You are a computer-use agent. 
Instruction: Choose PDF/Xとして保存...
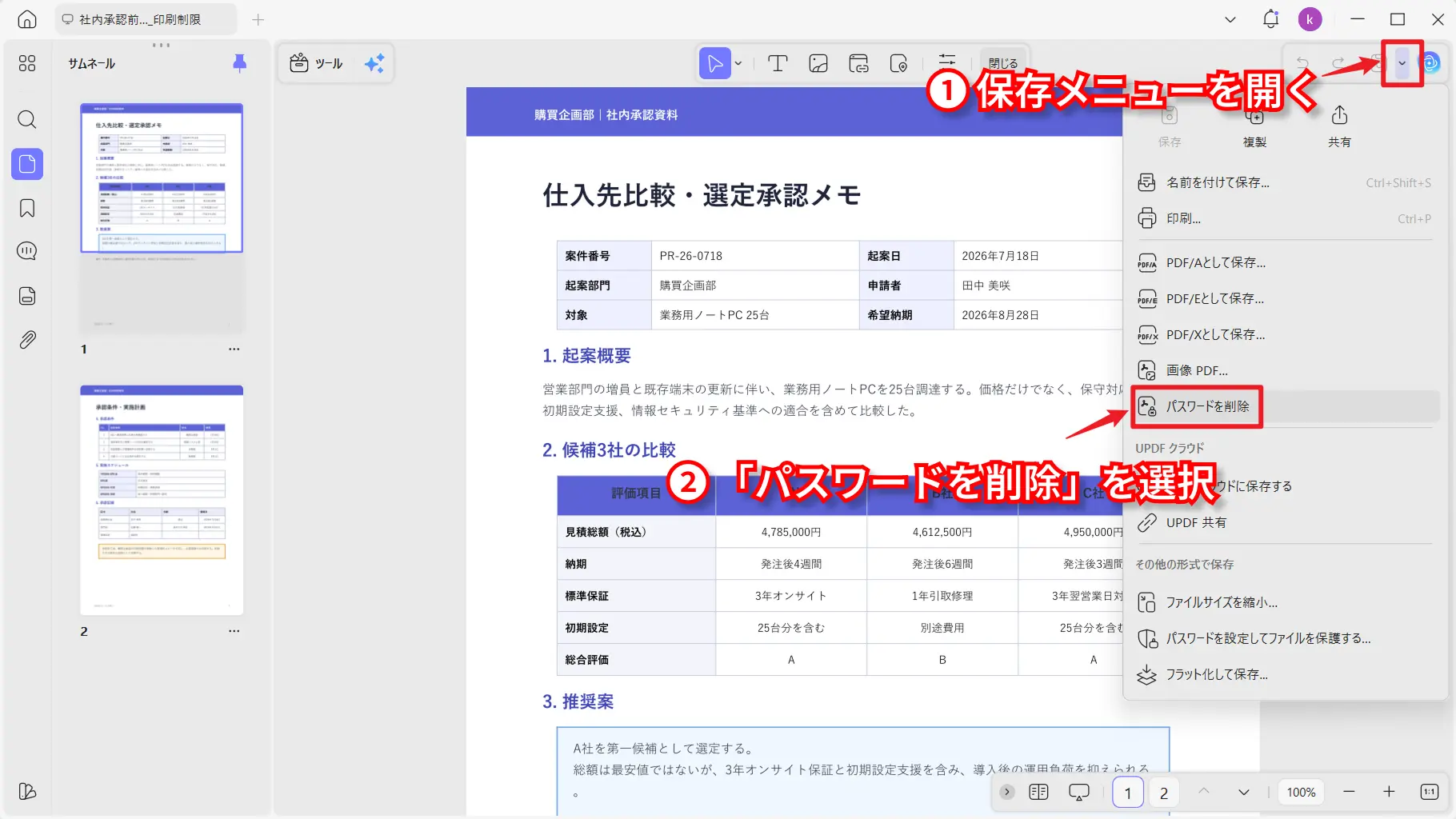(x=1284, y=334)
